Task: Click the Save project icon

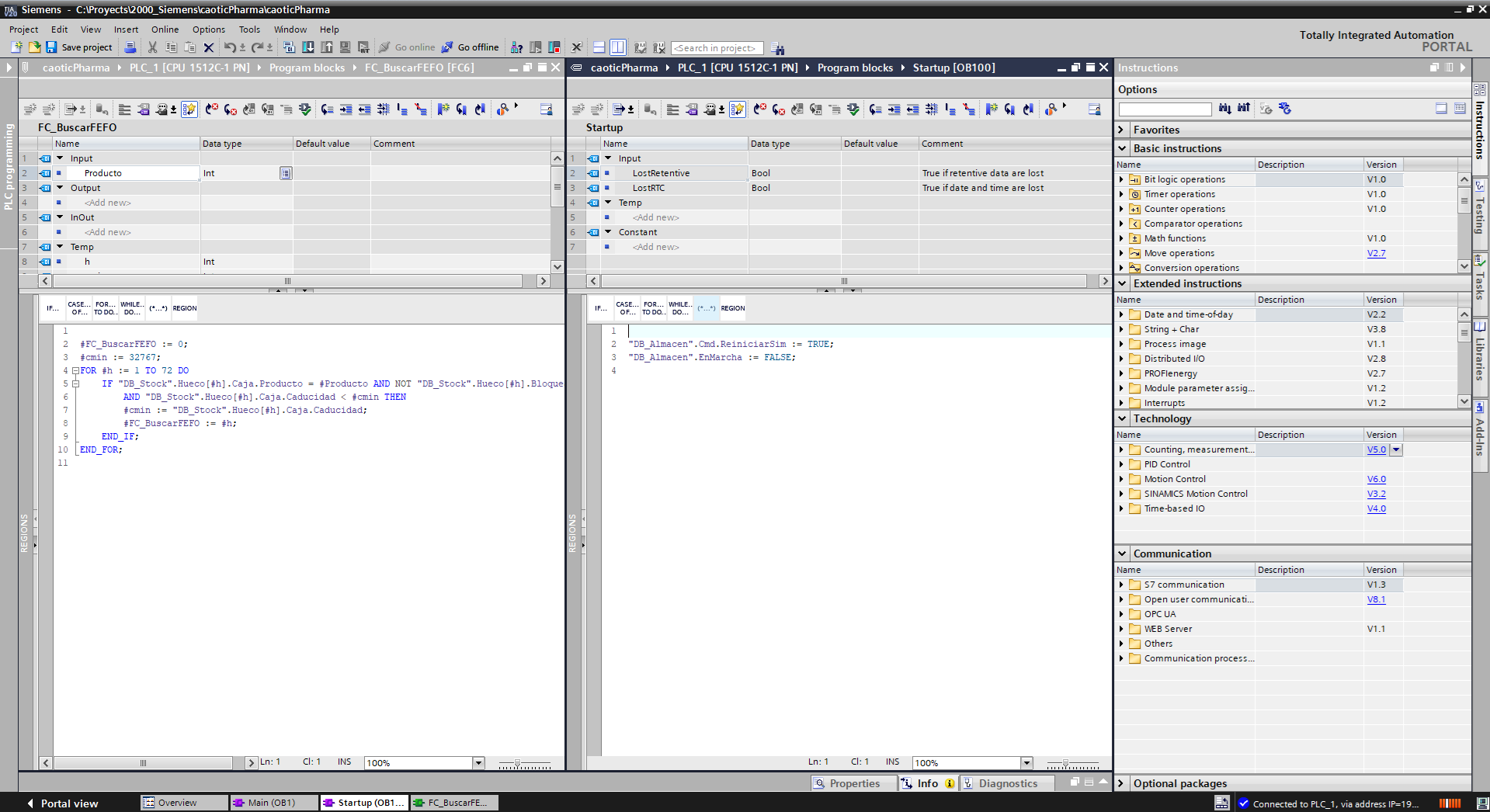Action: coord(51,47)
